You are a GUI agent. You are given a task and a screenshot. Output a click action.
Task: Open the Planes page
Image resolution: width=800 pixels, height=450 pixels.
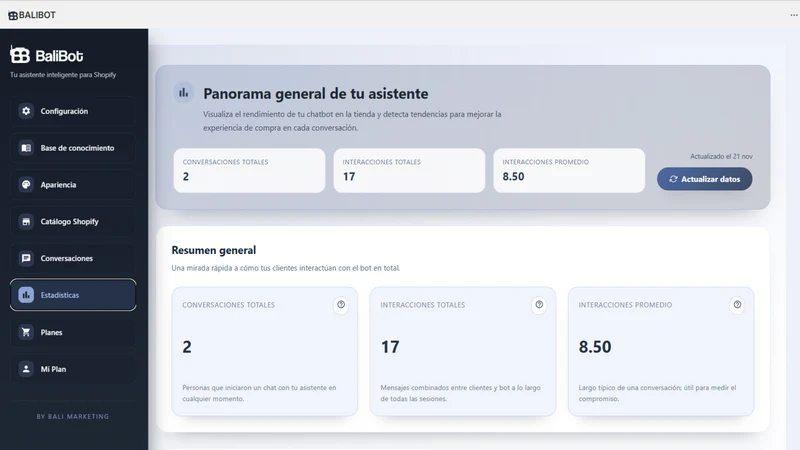point(73,332)
